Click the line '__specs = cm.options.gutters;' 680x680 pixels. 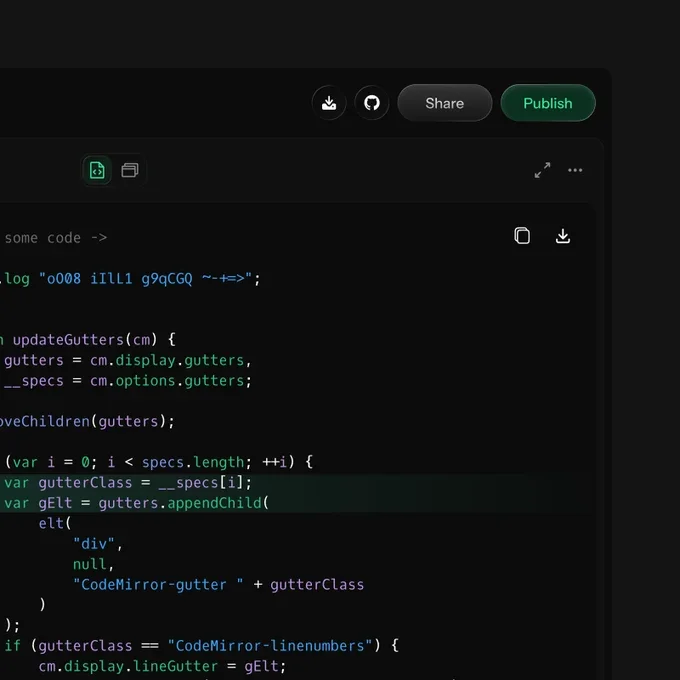[x=128, y=381]
